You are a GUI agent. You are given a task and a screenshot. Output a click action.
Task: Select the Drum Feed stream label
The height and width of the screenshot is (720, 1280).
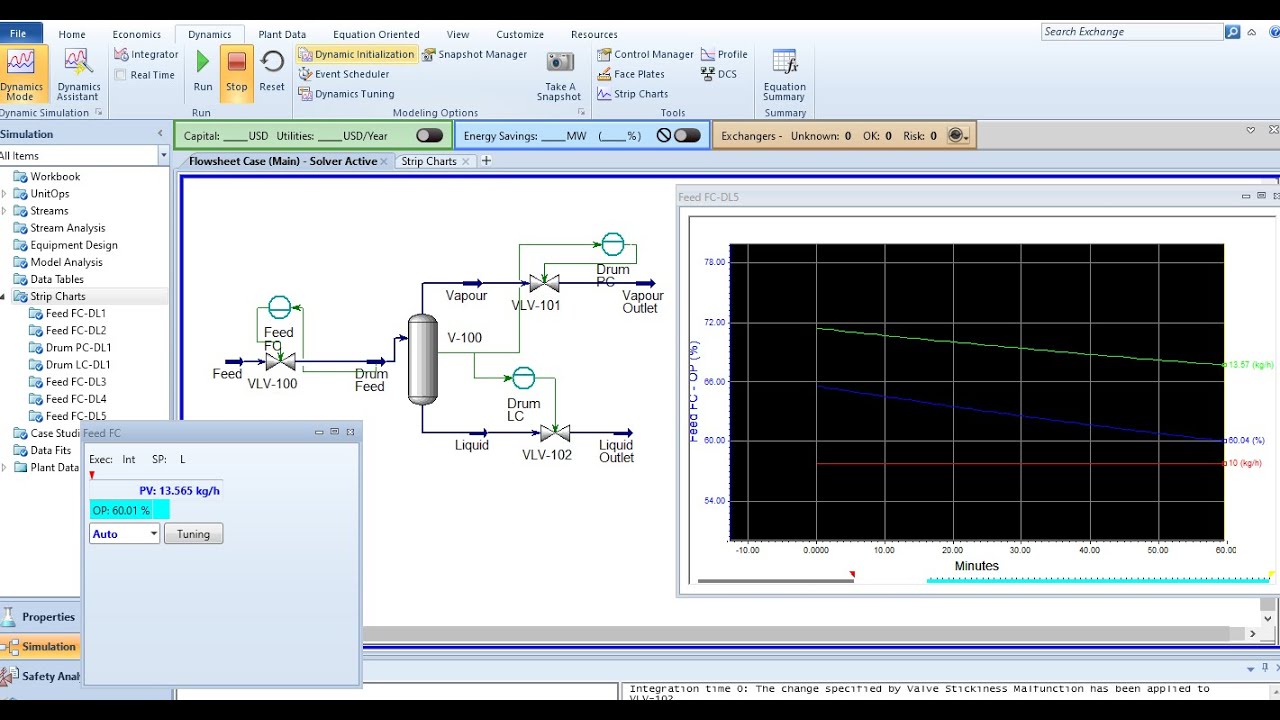coord(370,380)
